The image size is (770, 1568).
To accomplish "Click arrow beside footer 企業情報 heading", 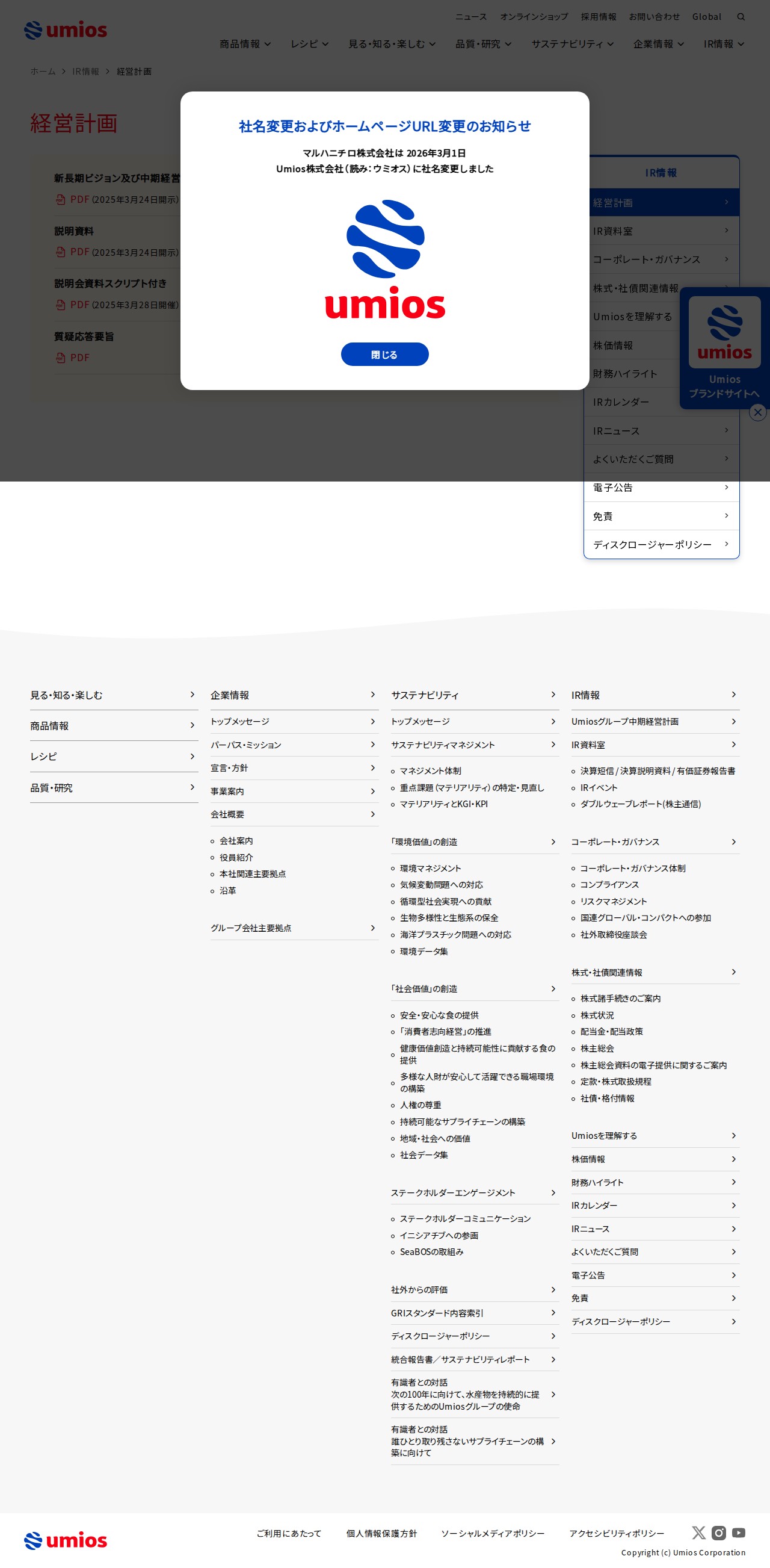I will coord(373,695).
